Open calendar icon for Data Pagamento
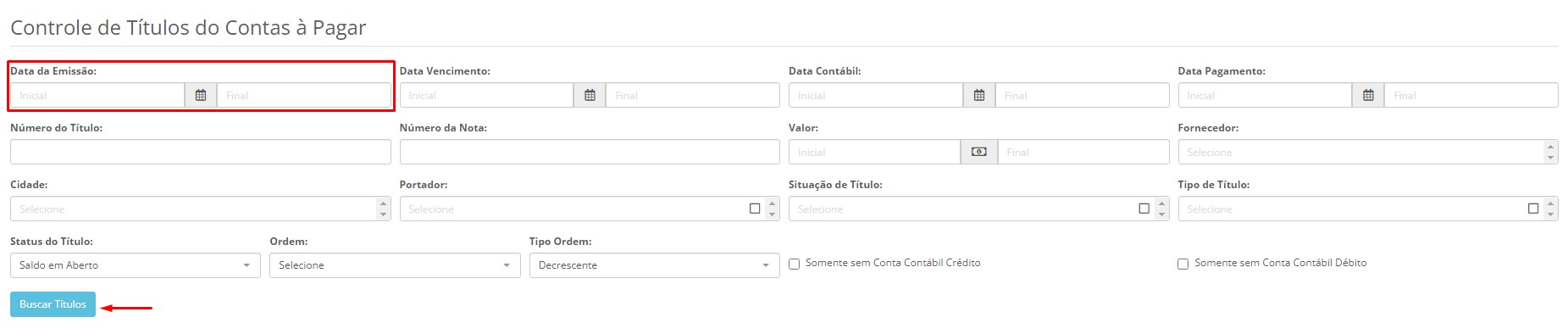 [1368, 95]
